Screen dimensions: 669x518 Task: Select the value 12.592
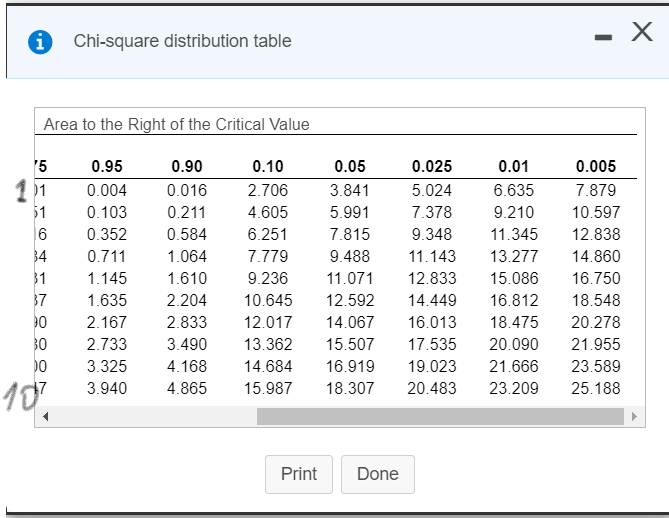click(x=350, y=300)
